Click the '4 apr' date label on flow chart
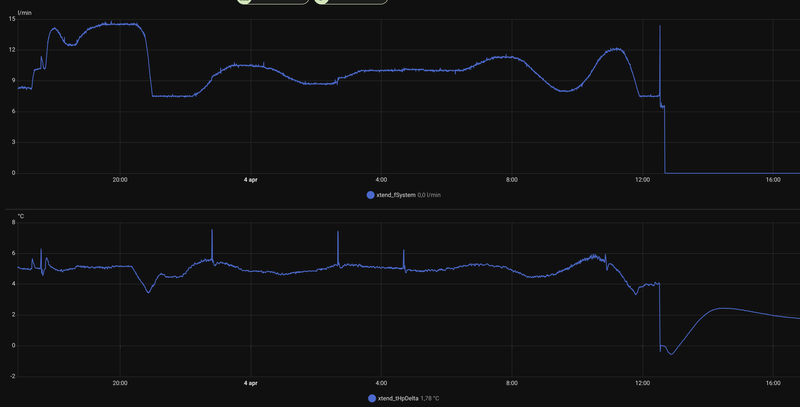 click(251, 180)
